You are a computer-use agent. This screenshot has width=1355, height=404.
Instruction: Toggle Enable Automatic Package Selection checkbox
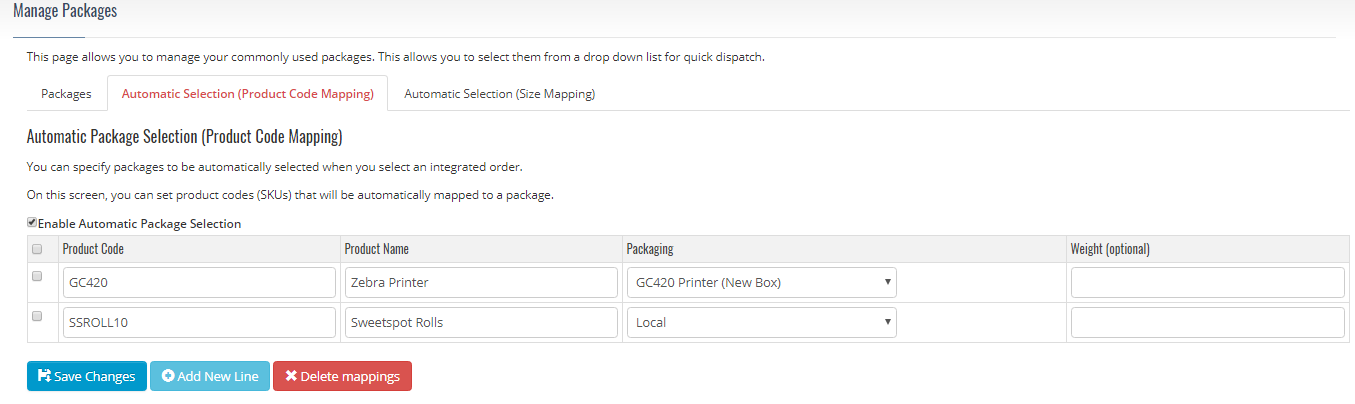pyautogui.click(x=32, y=223)
